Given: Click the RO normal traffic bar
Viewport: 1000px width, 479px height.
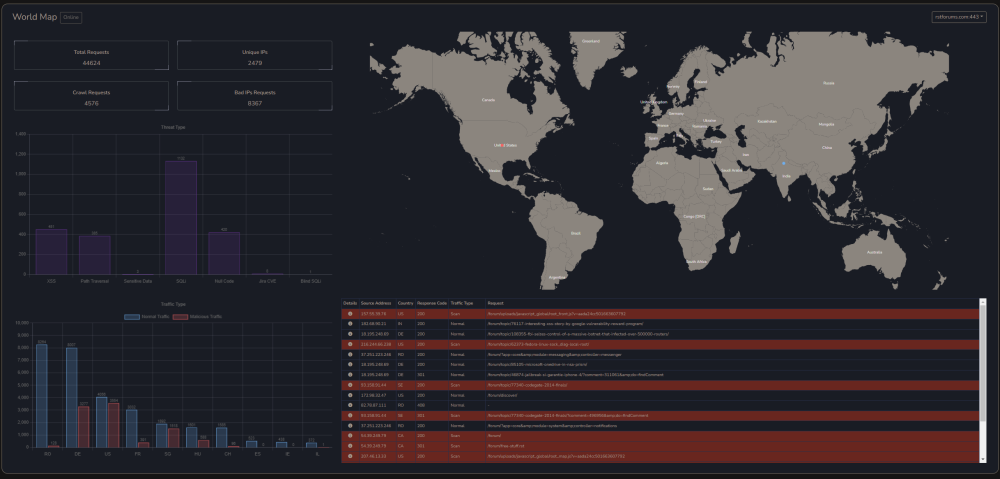Looking at the screenshot, I should pos(41,395).
